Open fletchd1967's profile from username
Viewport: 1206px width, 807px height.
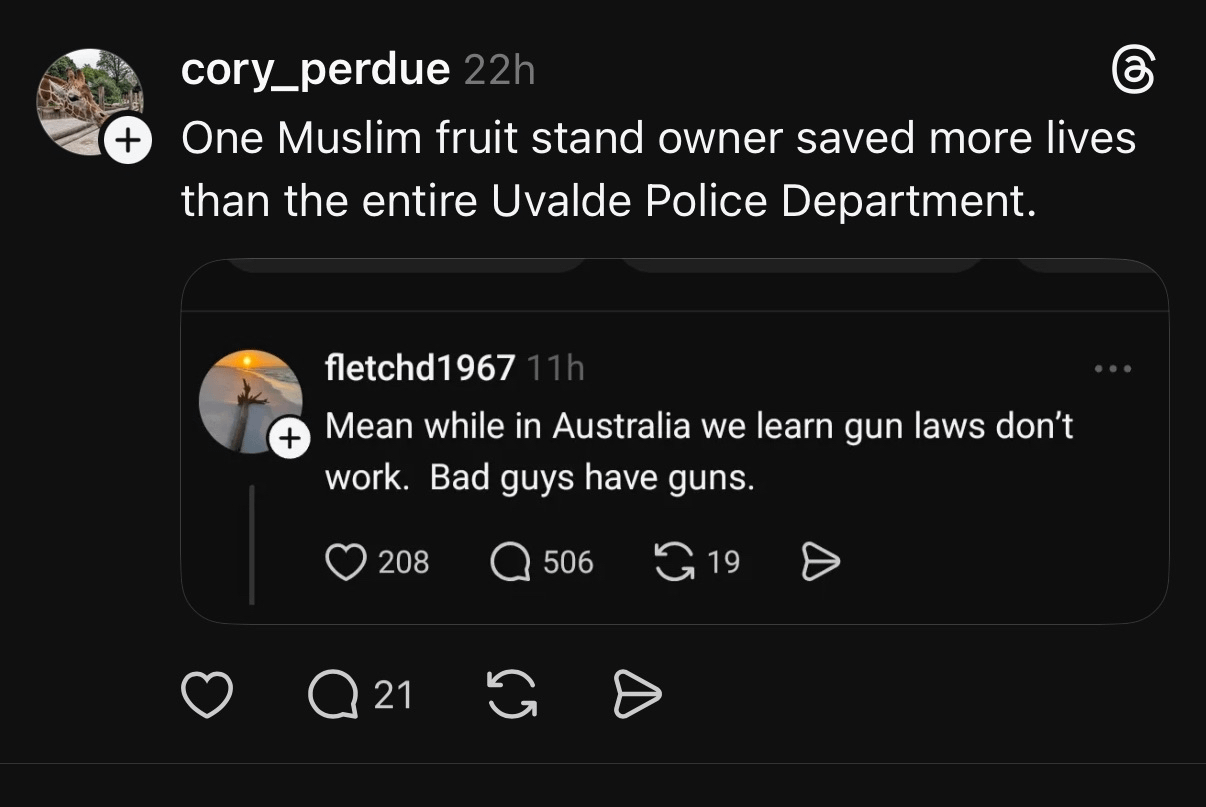[x=420, y=369]
